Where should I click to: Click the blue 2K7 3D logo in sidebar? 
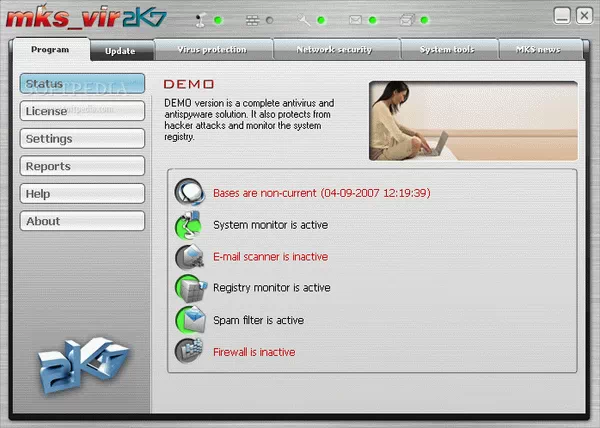83,365
